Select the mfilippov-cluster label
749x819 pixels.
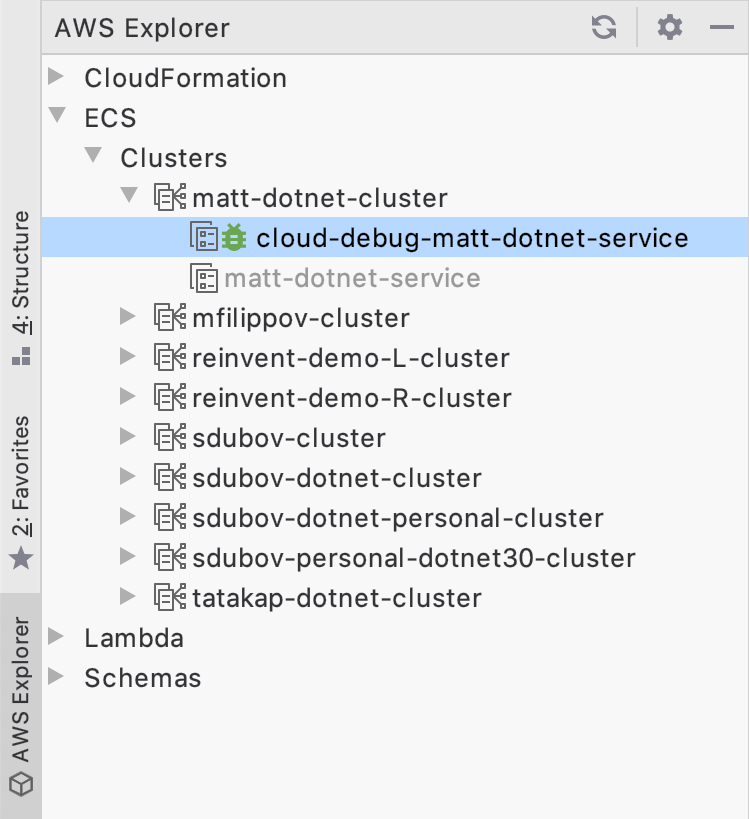301,319
